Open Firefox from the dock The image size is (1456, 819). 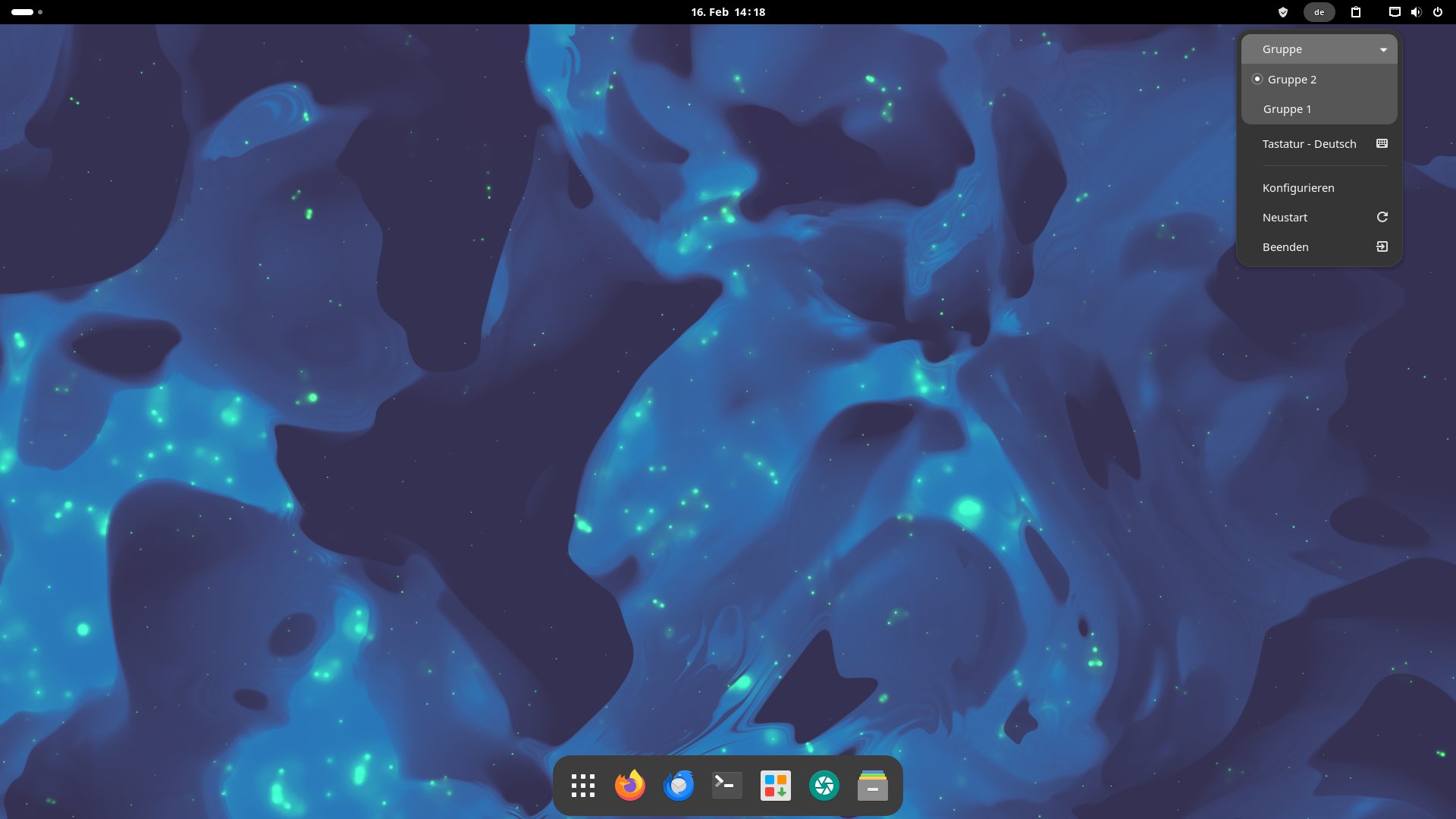point(629,786)
